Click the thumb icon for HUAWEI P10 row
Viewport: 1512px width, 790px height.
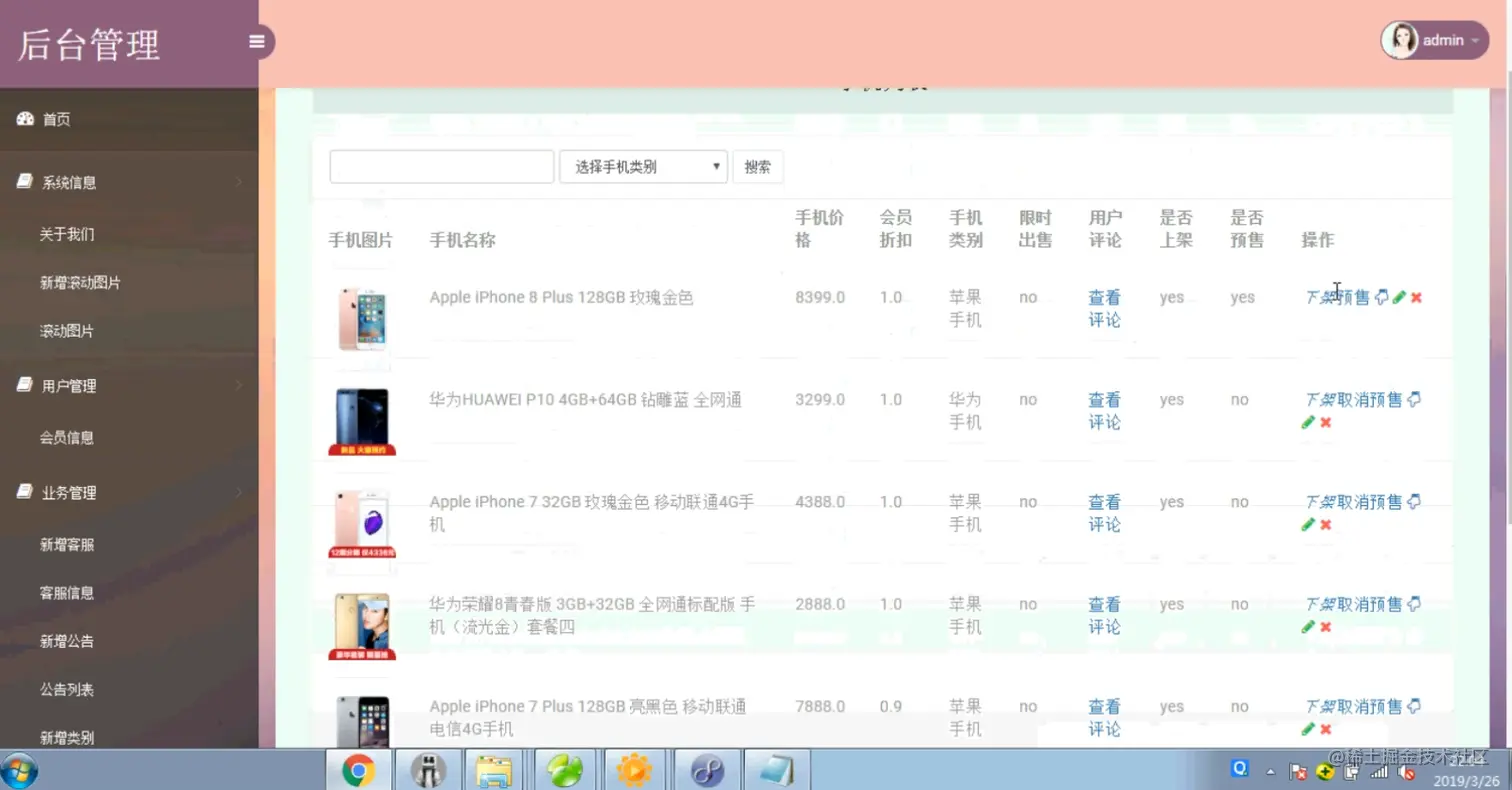click(x=1414, y=399)
